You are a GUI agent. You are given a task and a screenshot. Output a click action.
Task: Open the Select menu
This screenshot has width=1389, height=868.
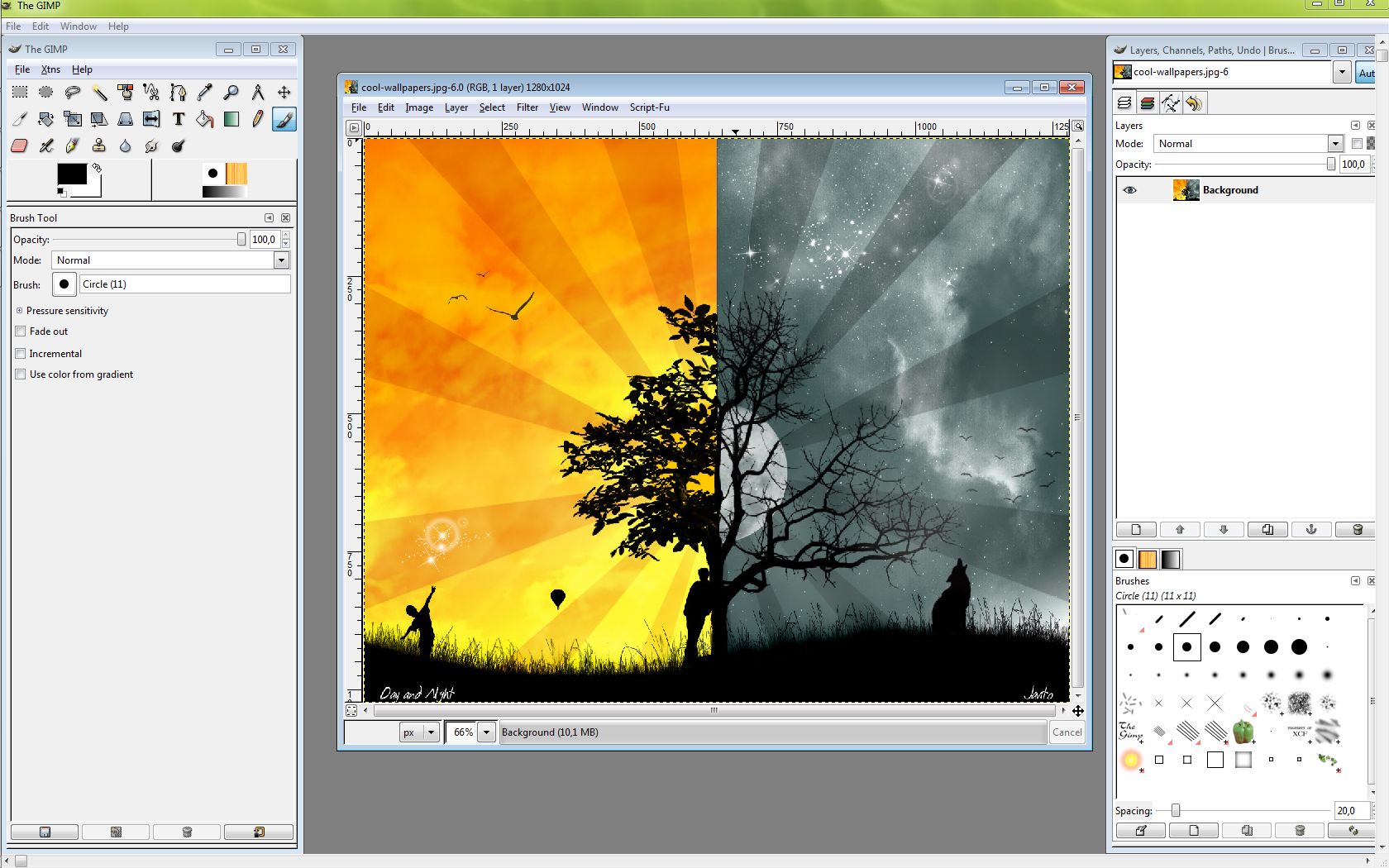(x=492, y=107)
